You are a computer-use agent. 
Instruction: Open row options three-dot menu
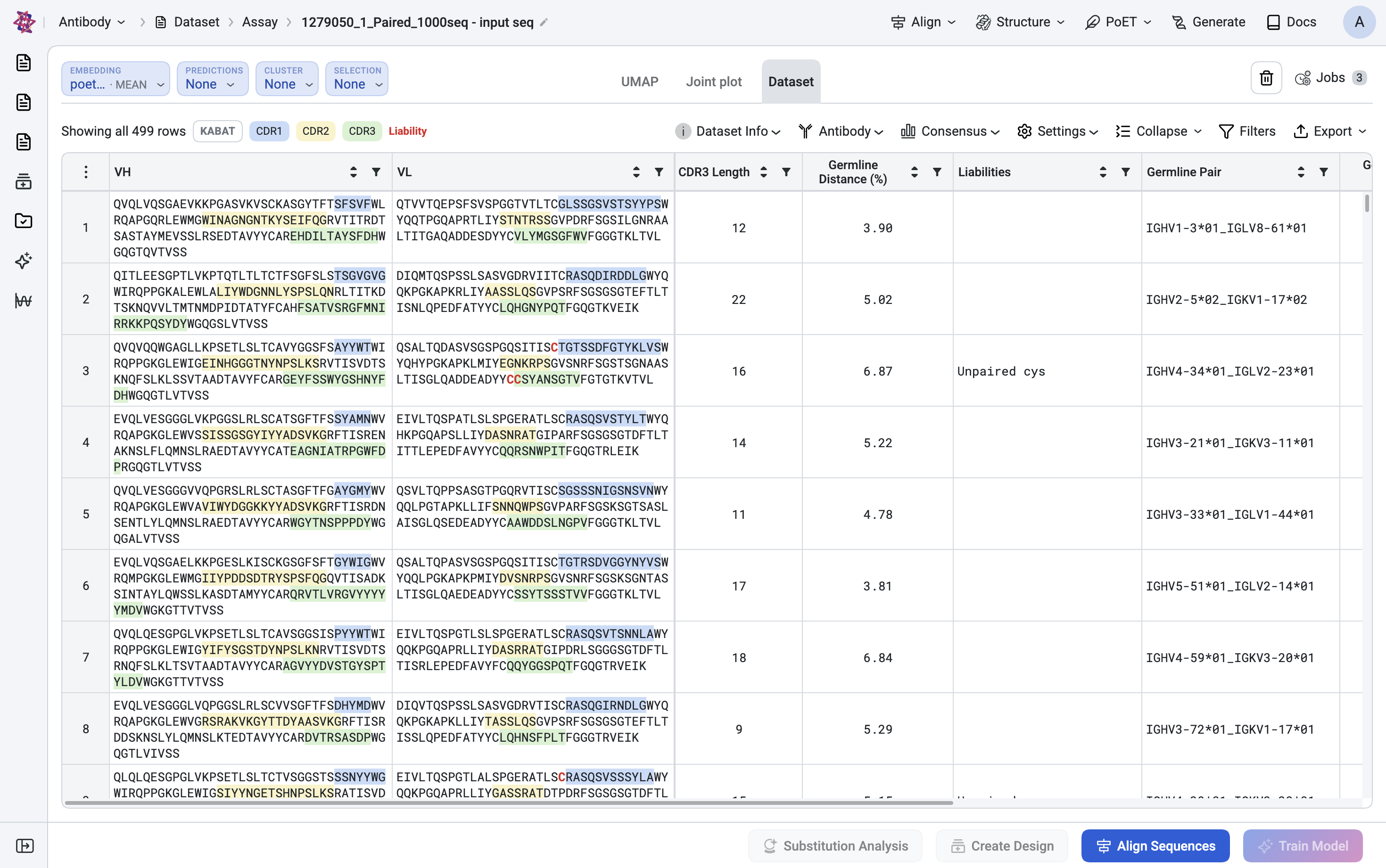point(85,172)
